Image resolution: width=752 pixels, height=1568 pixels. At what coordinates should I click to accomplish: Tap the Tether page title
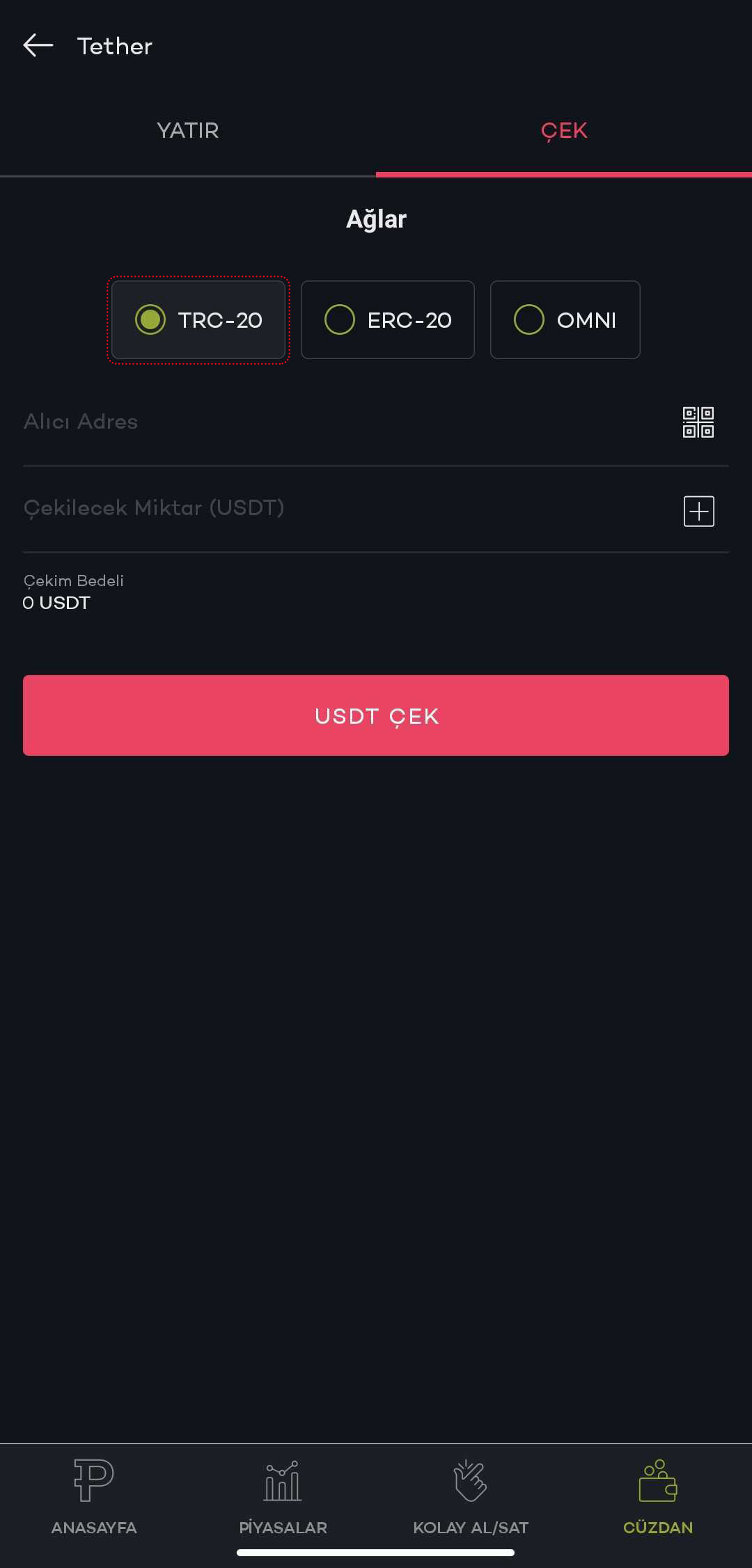click(115, 46)
